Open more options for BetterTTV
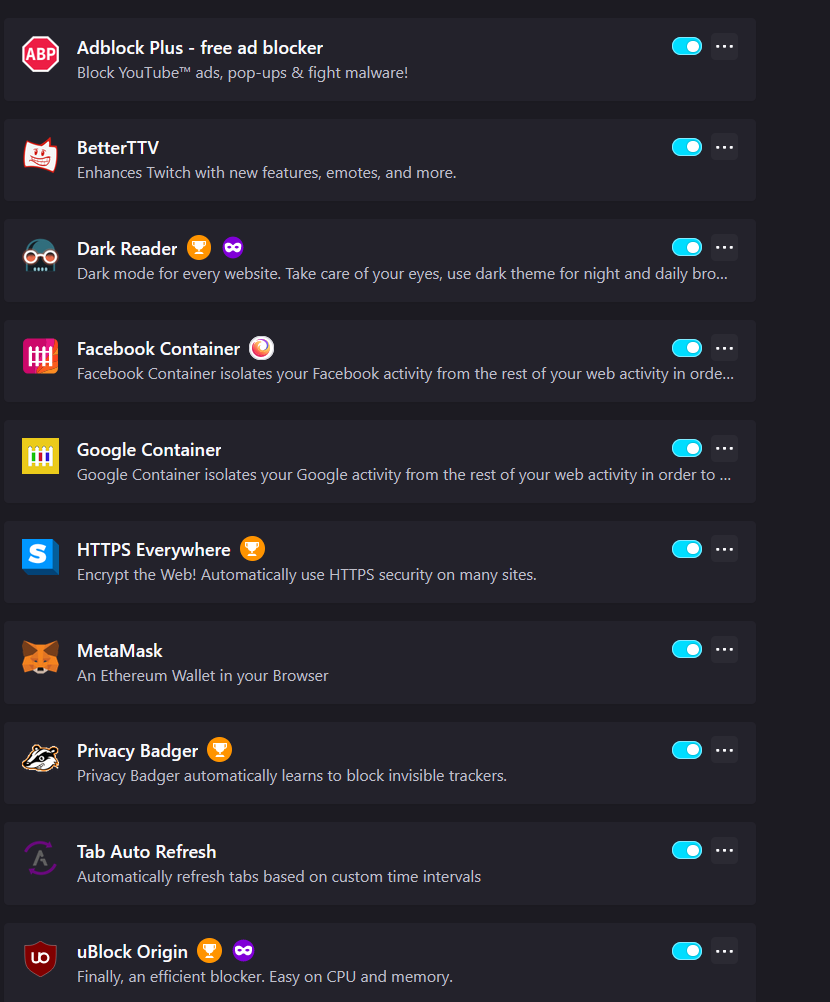 [725, 147]
